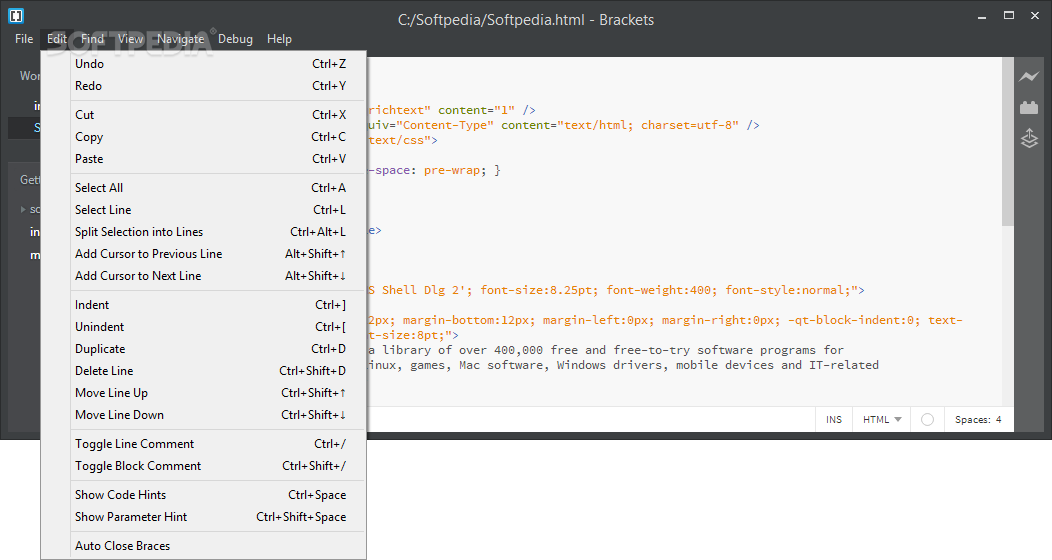The image size is (1052, 560).
Task: Click the word 'drivers,' in editor text
Action: click(x=640, y=366)
